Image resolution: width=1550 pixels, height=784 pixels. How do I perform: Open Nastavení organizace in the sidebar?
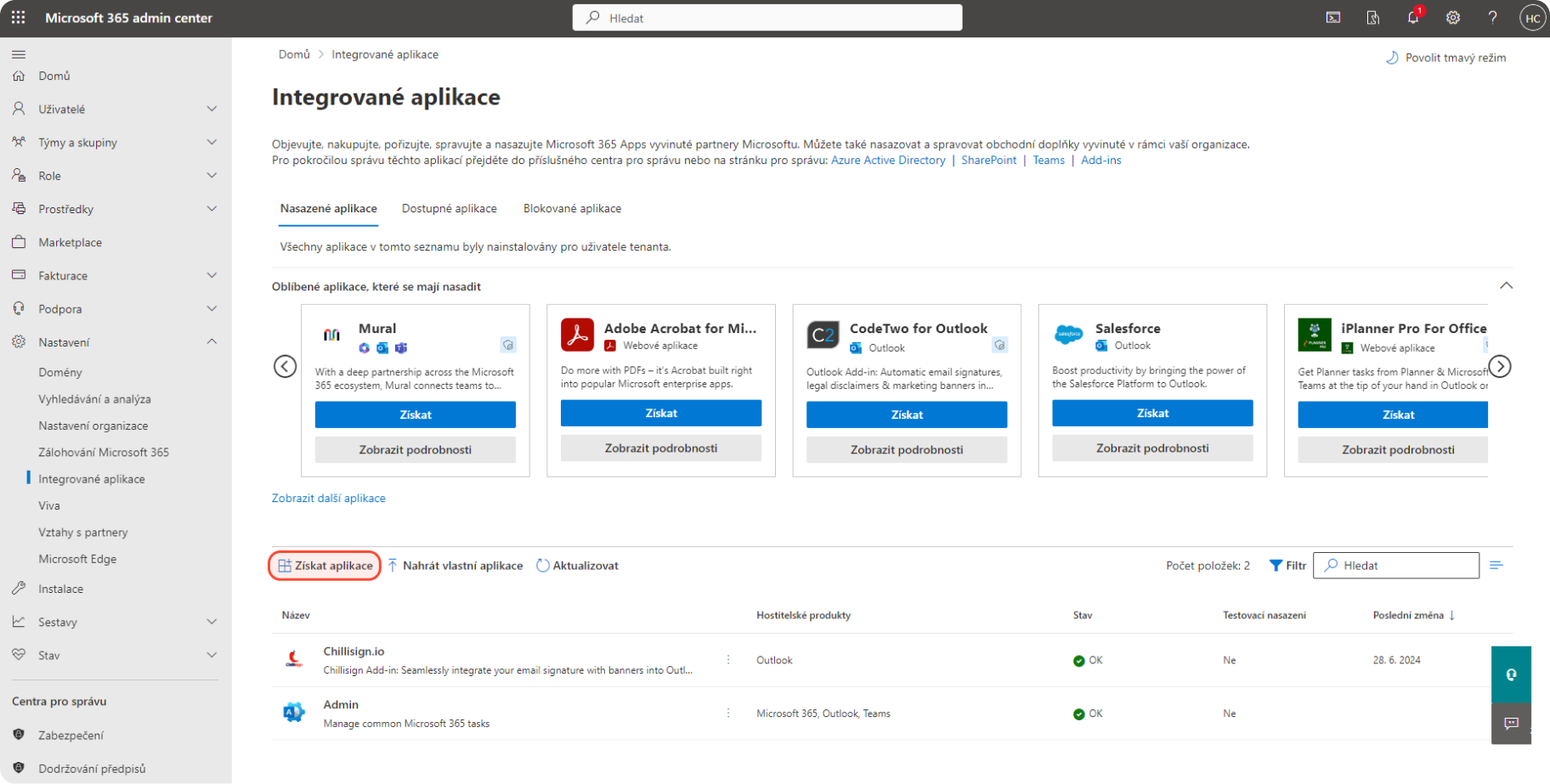click(x=93, y=426)
